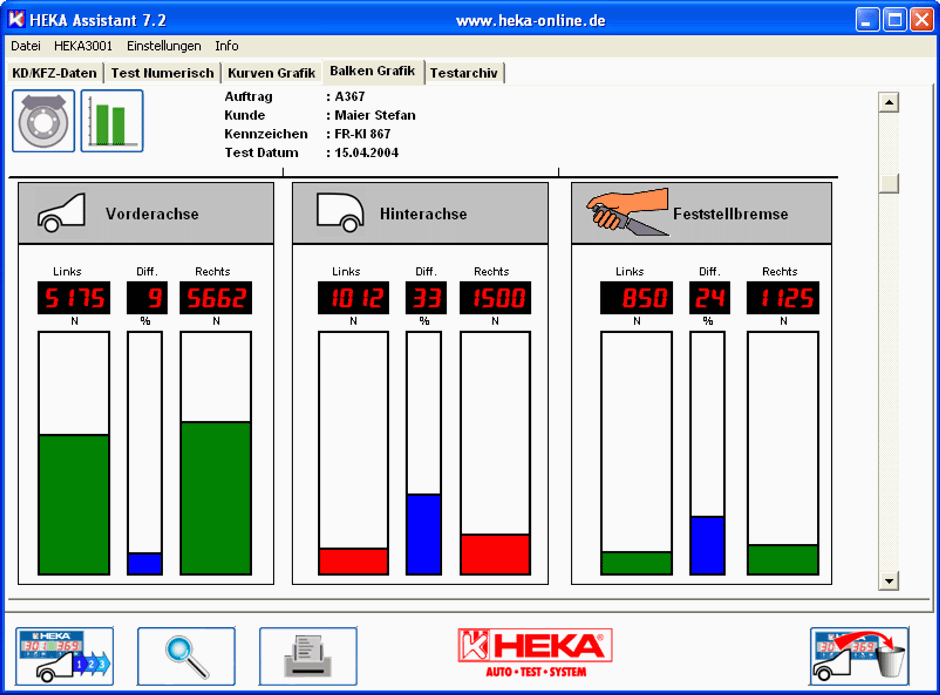Click the green bar chart icon
Screen dimensions: 940x695
coord(112,121)
